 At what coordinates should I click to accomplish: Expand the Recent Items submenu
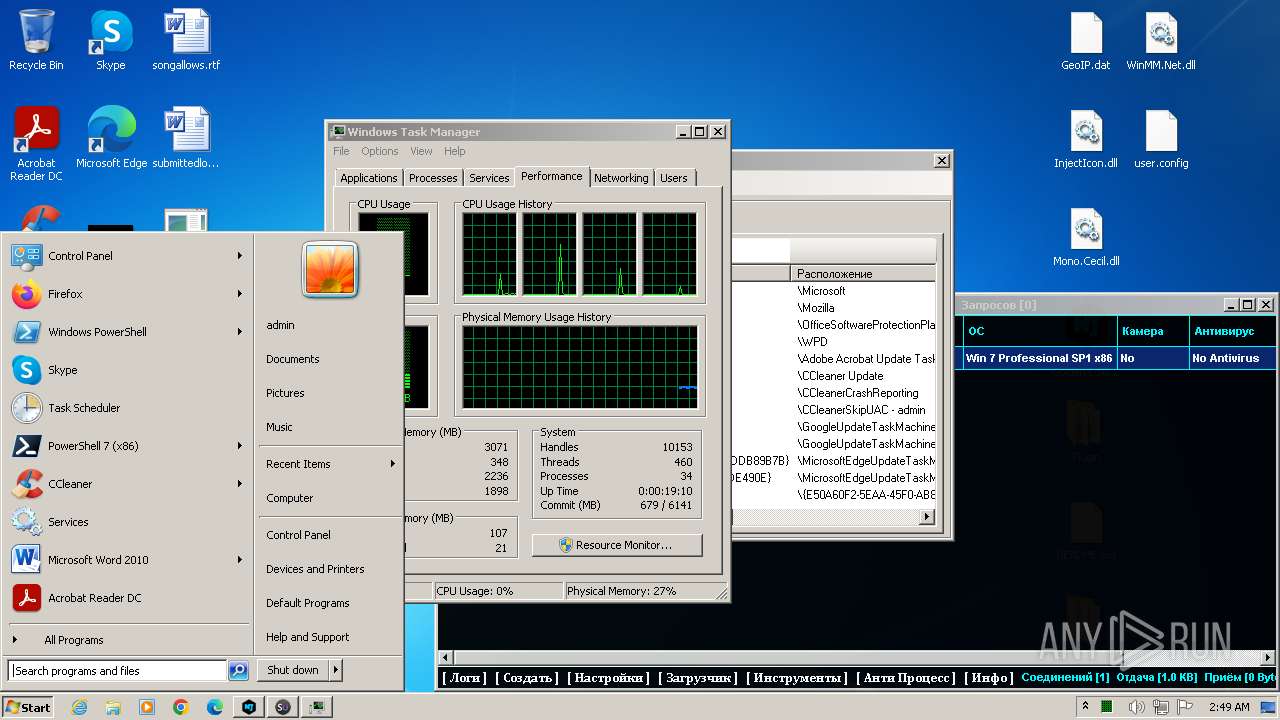pos(329,464)
